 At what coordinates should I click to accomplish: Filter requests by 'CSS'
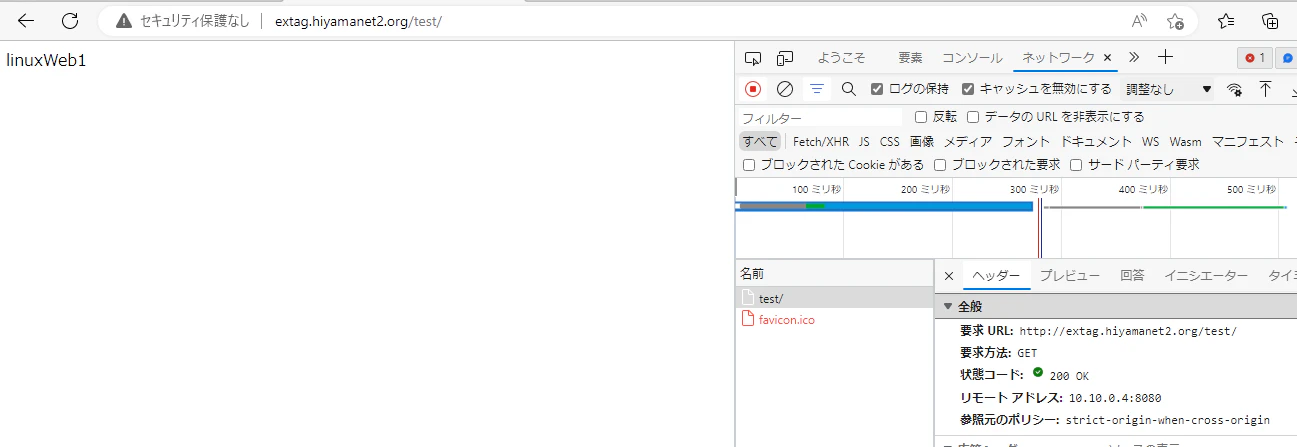[889, 142]
